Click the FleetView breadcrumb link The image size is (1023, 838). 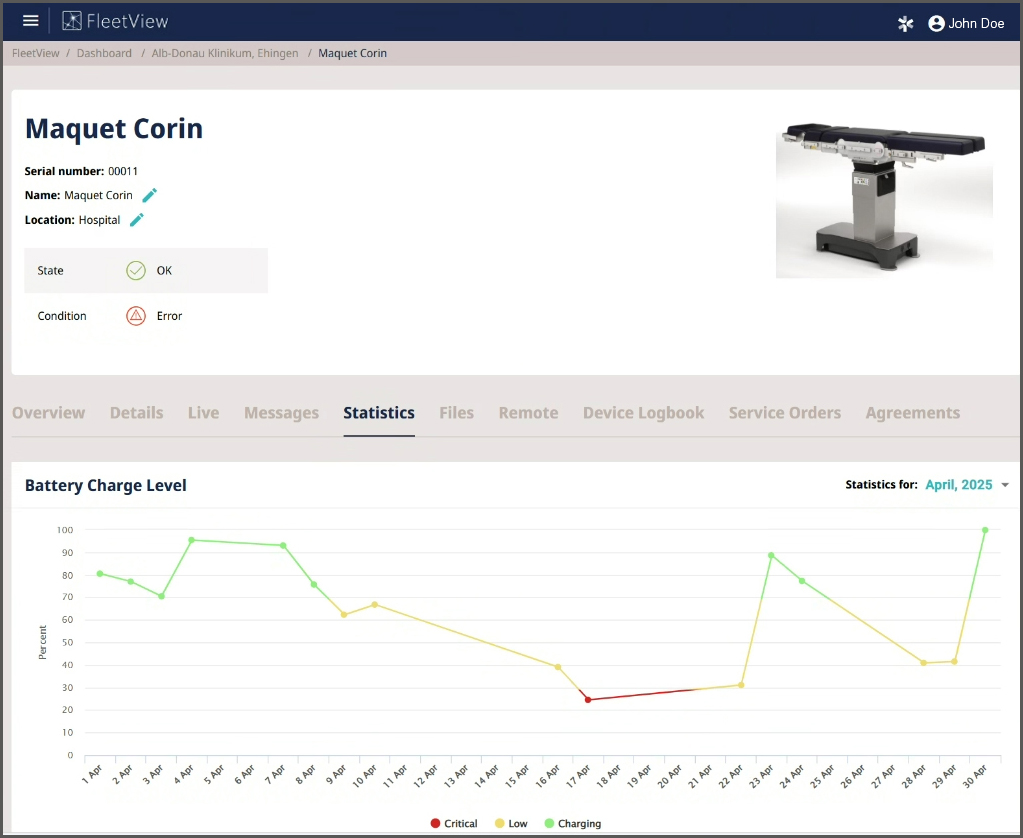[36, 54]
